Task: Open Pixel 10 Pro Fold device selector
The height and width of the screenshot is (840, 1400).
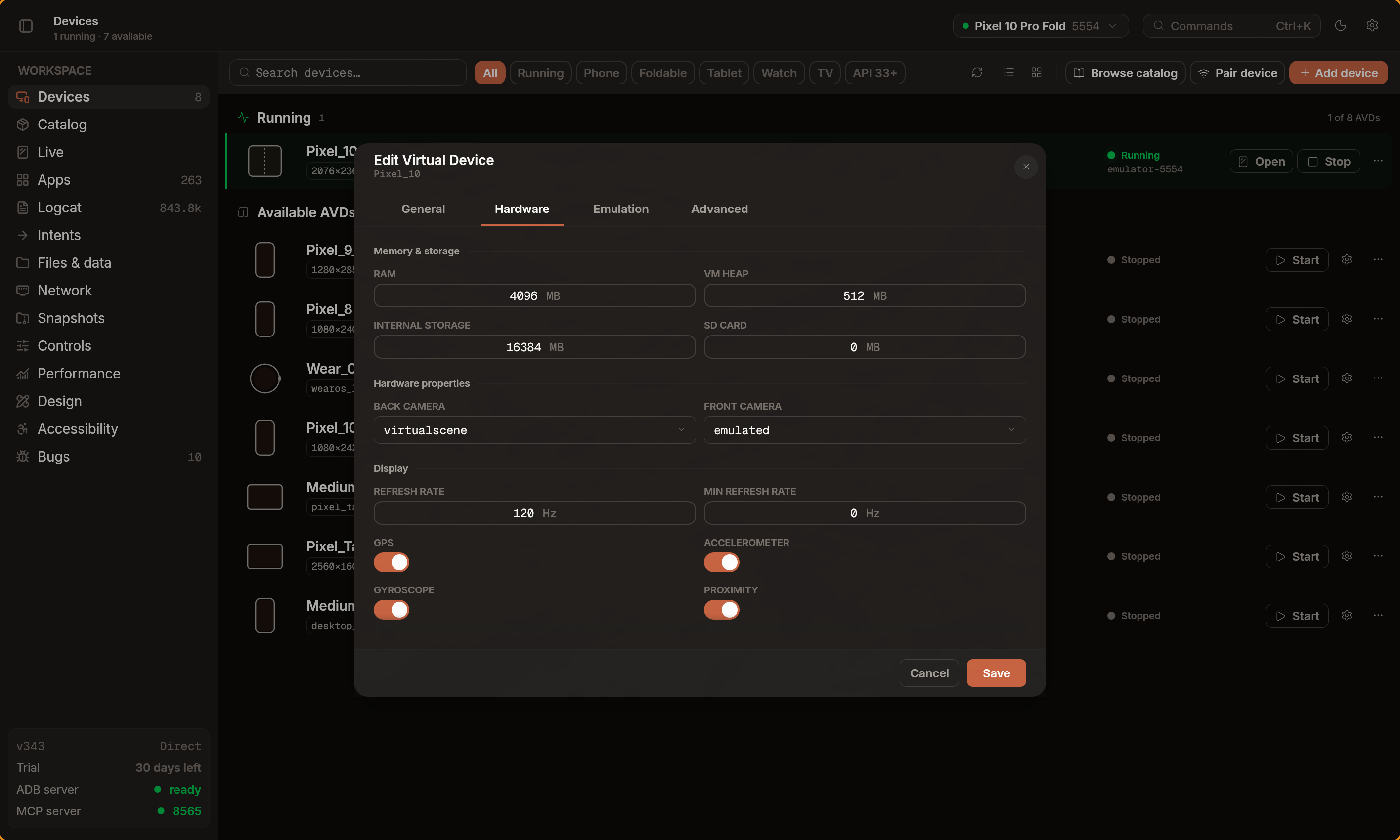Action: (x=1041, y=26)
